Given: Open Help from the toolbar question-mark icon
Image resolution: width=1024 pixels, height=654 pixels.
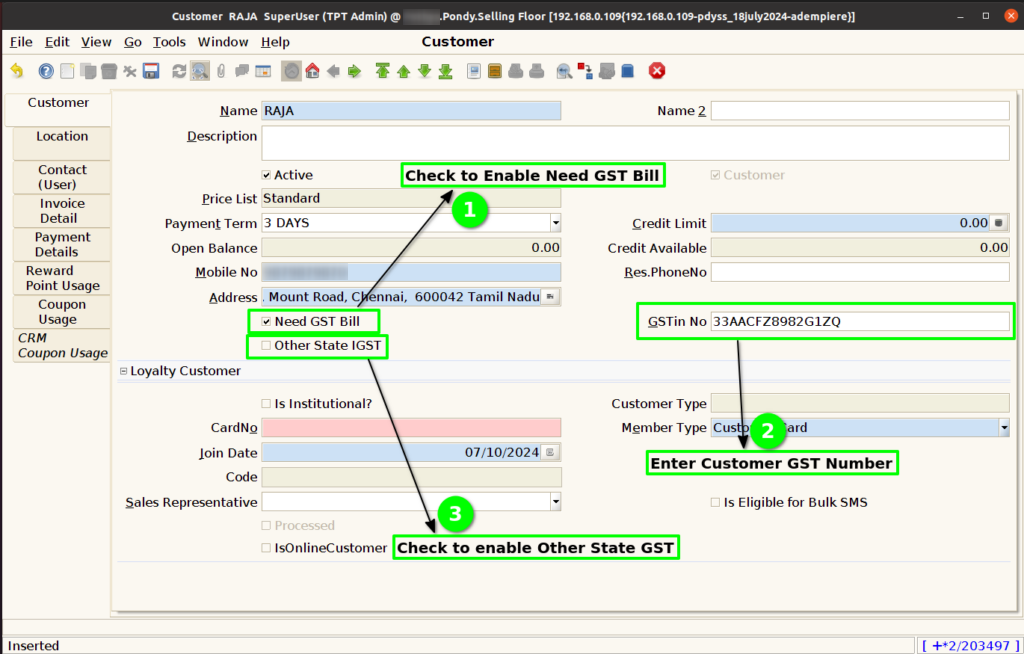Looking at the screenshot, I should coord(46,71).
